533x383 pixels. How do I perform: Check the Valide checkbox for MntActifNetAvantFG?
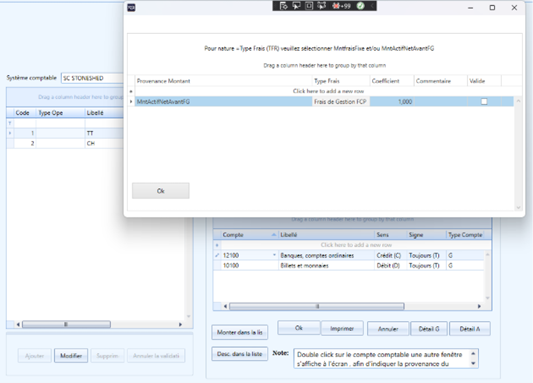tap(484, 101)
